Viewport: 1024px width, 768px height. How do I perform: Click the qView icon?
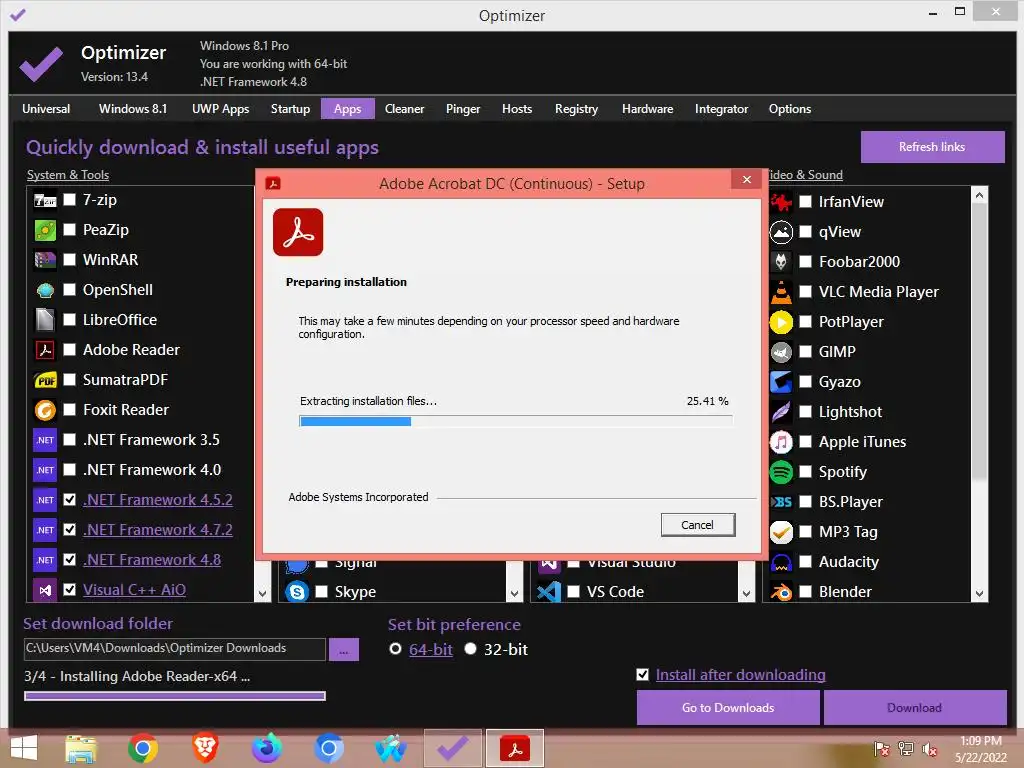point(781,232)
